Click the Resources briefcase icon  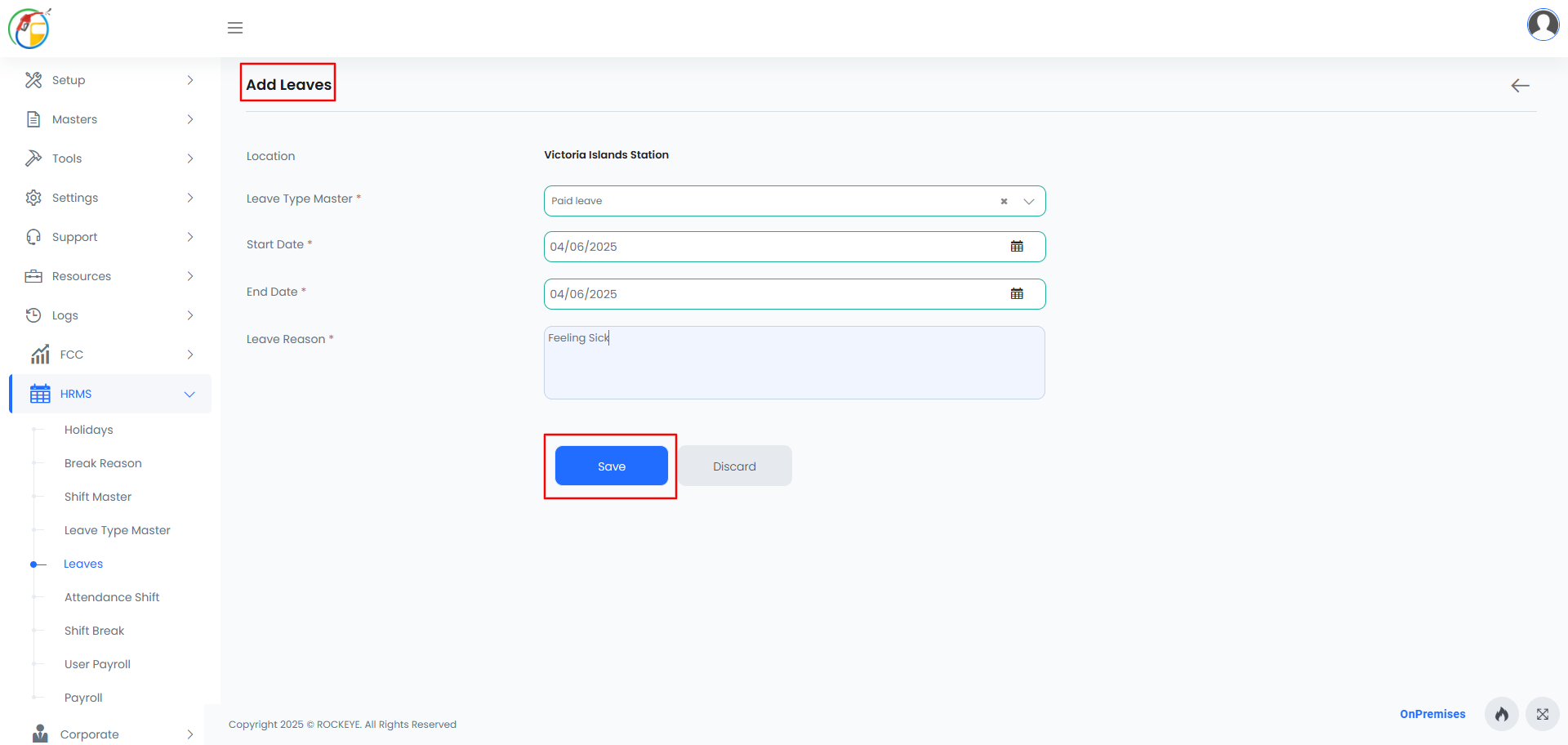tap(33, 276)
